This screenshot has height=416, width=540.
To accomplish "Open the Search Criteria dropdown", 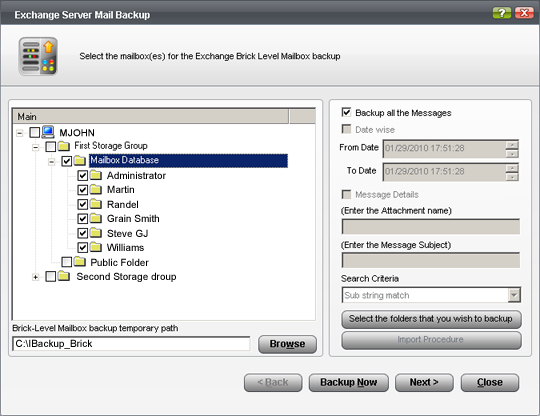I will tap(514, 295).
